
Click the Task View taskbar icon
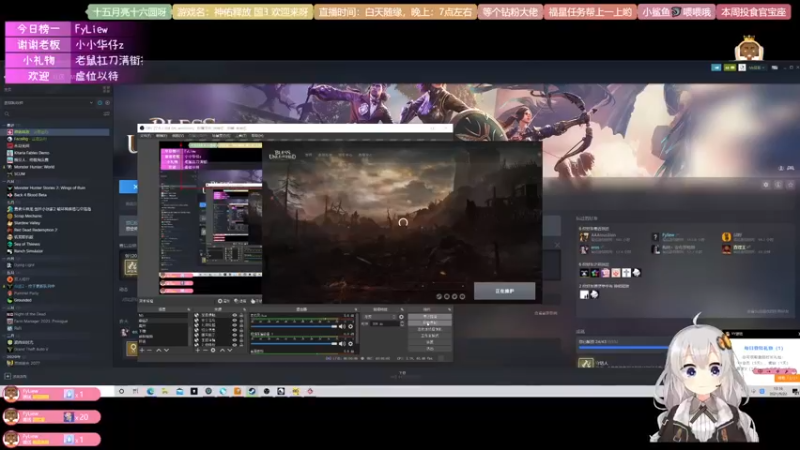click(135, 391)
